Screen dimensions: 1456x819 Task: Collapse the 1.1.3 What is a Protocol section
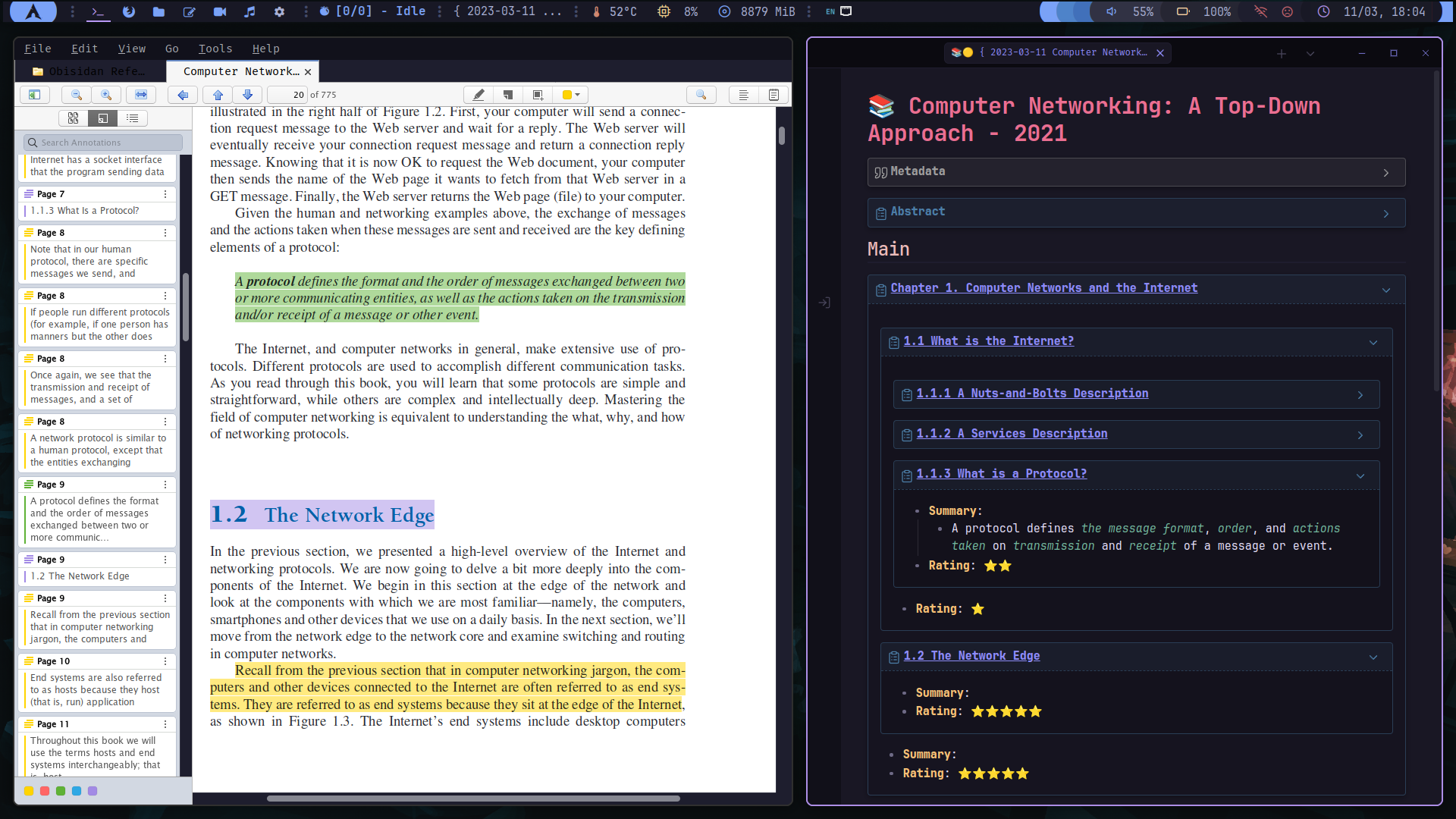(x=1360, y=476)
